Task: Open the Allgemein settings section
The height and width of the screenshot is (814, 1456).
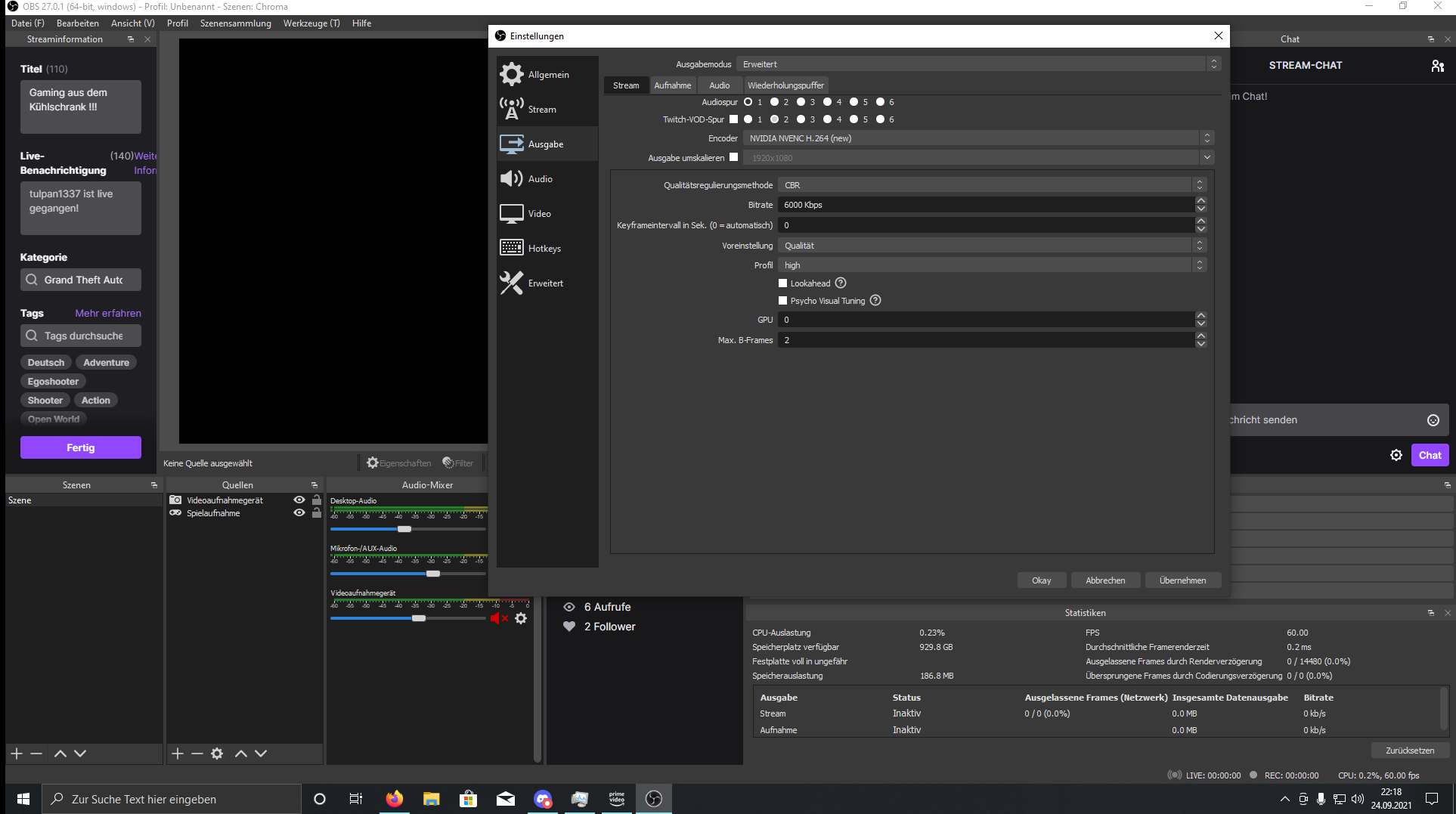Action: click(x=547, y=75)
